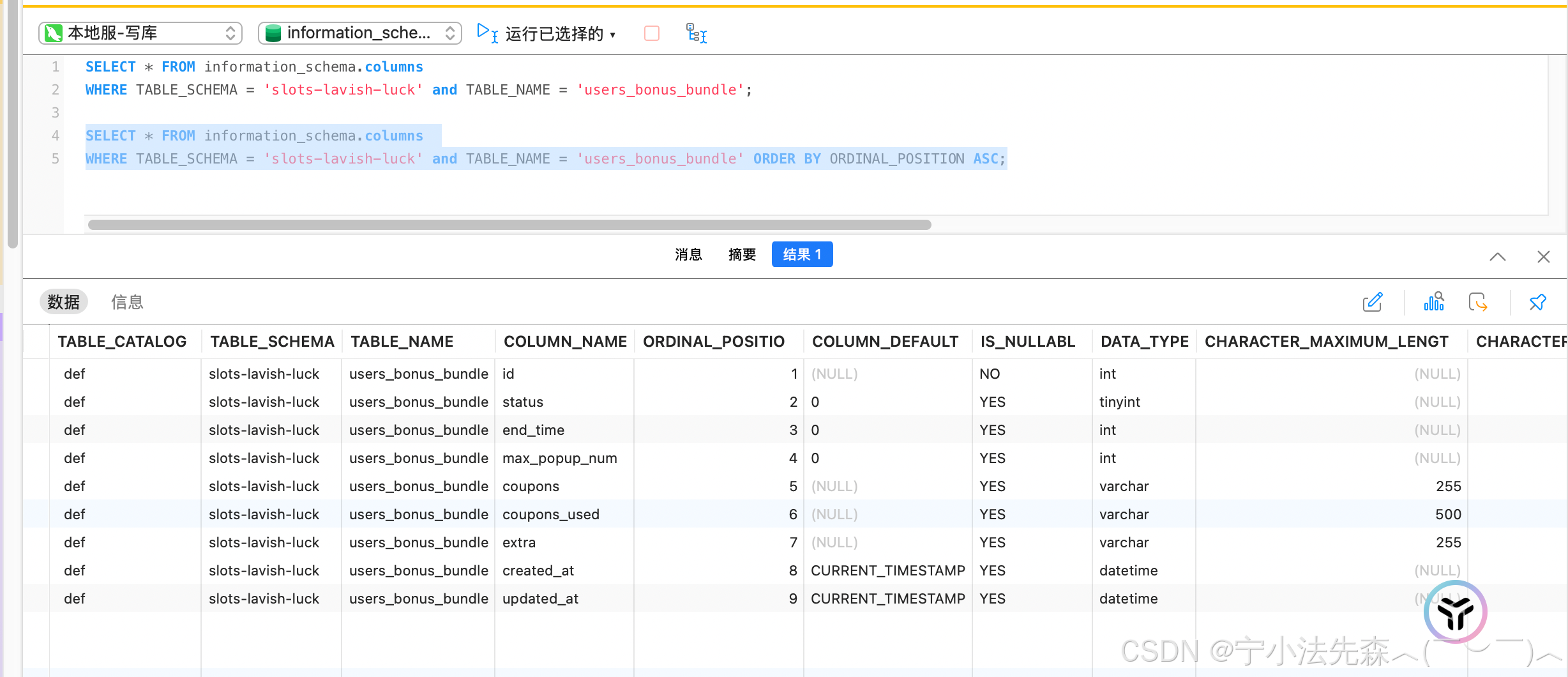
Task: Sort by TABLE_SCHEMA column header
Action: [x=273, y=342]
